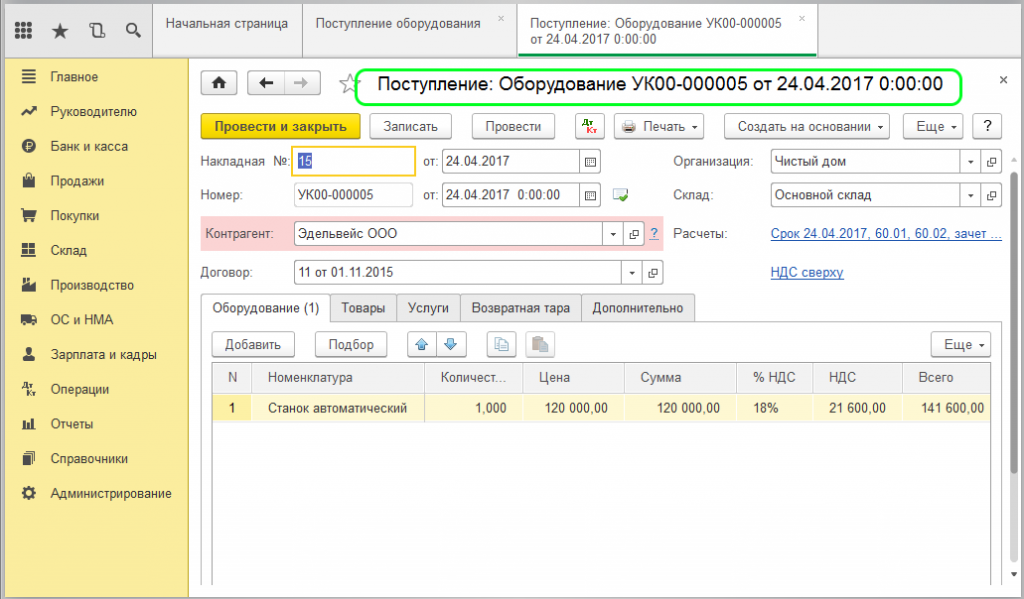Screen dimensions: 1024x599
Task: Click question mark beside Контрагент field
Action: click(652, 233)
